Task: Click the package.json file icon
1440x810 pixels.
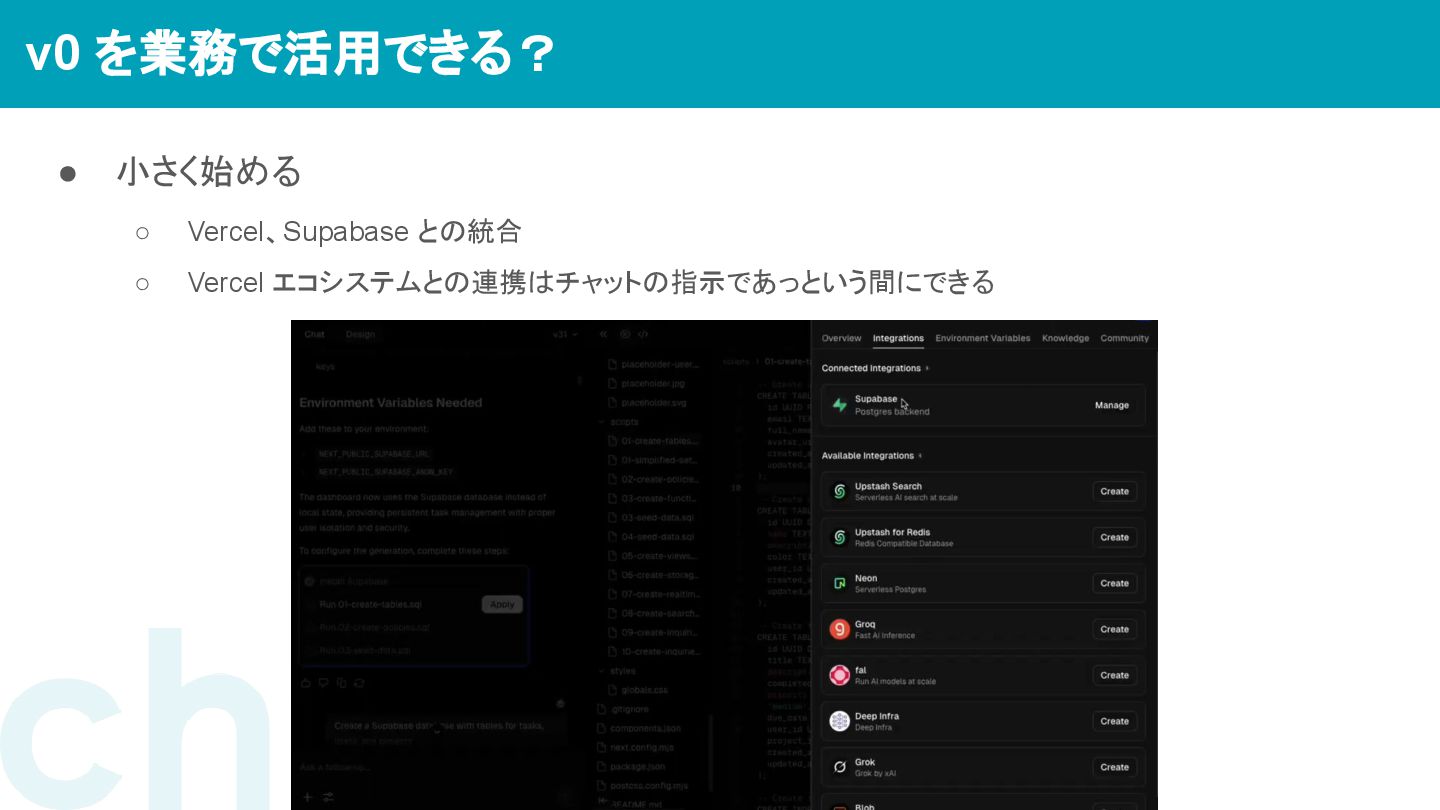Action: point(601,767)
